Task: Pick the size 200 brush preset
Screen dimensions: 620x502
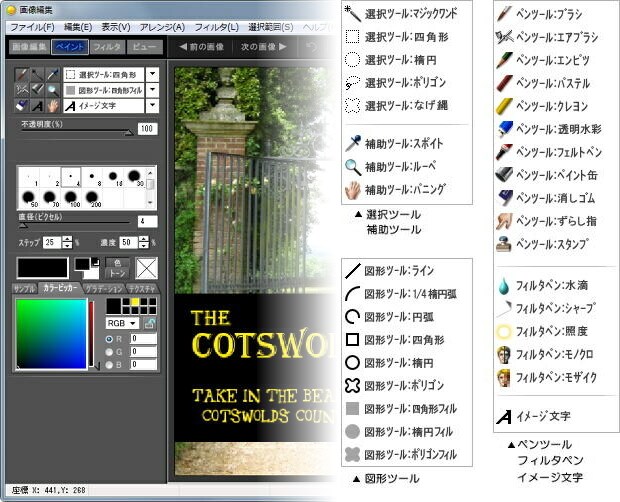Action: point(92,197)
